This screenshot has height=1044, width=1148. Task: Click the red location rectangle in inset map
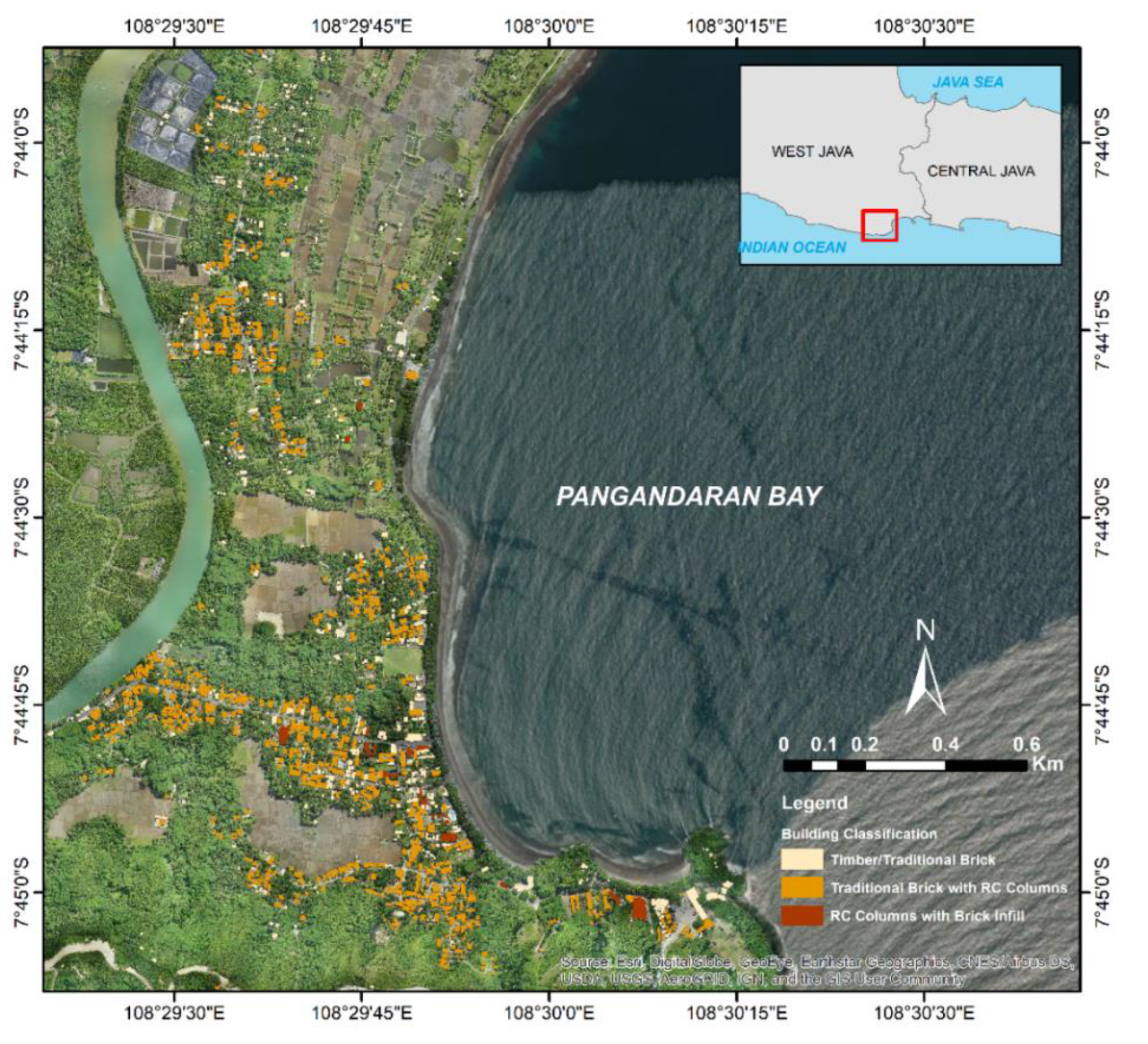(879, 225)
